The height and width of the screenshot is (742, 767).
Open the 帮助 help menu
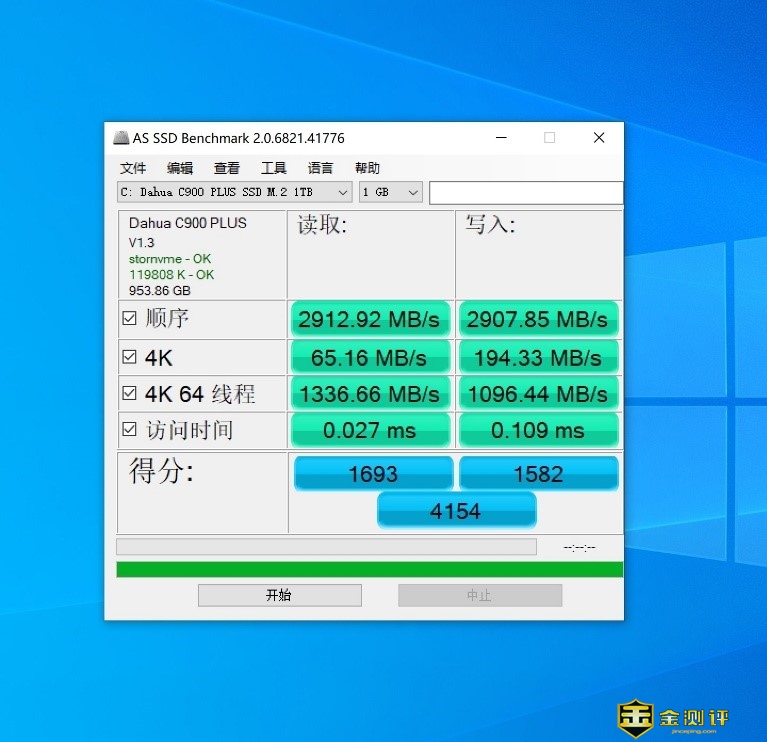tap(367, 168)
